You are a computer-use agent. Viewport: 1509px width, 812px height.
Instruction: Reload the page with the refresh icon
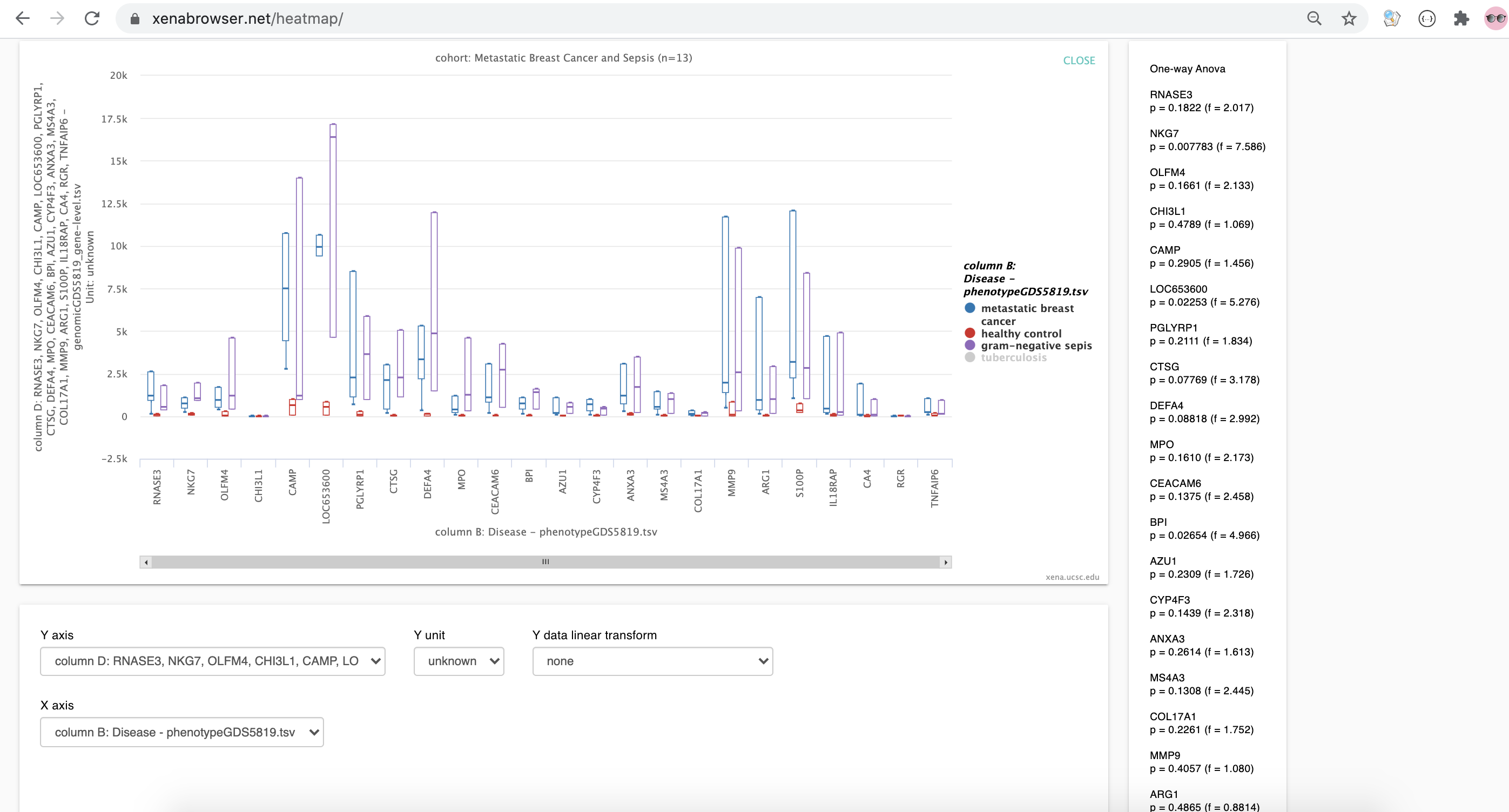[92, 18]
